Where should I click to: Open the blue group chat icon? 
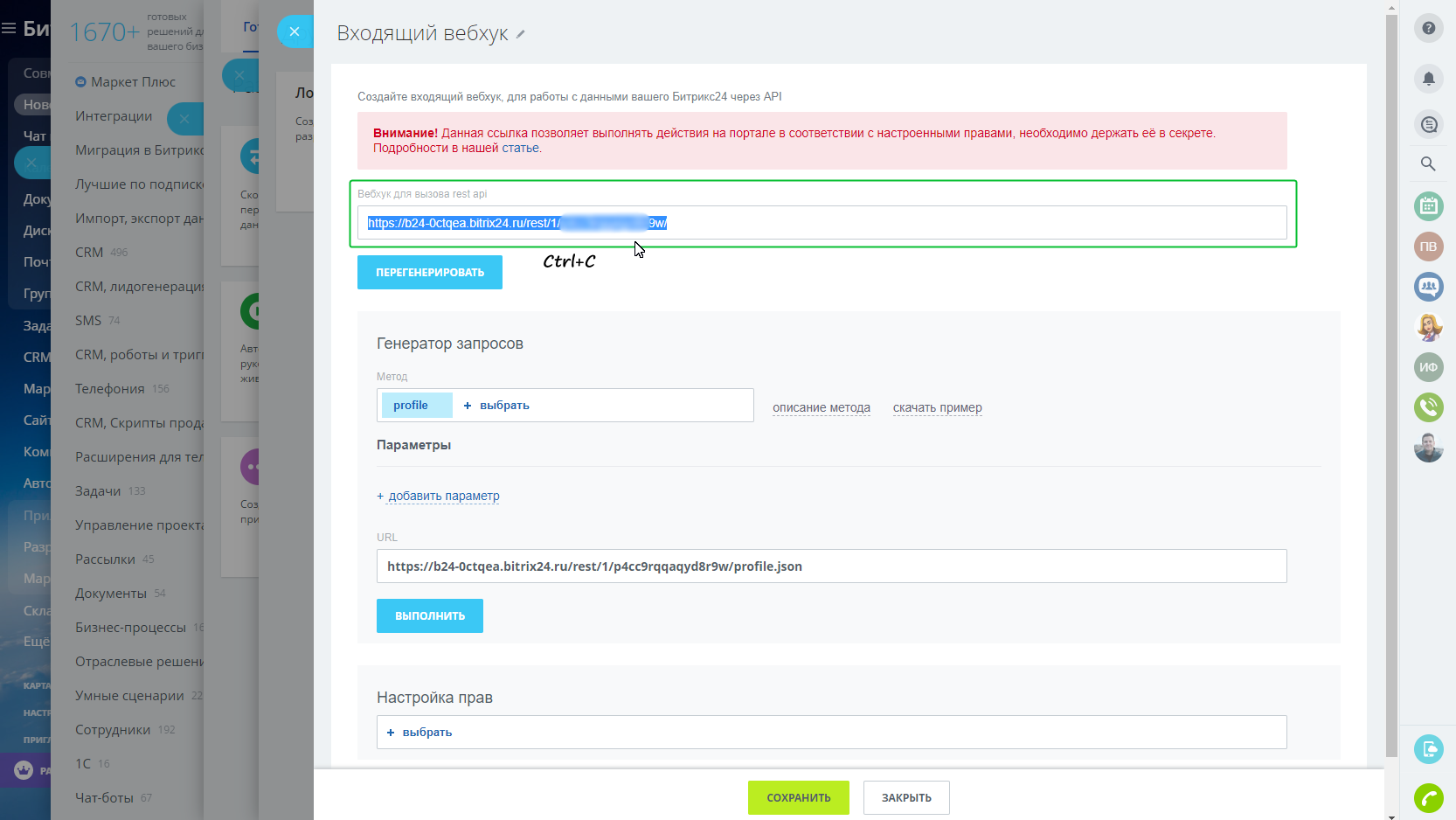[x=1428, y=287]
